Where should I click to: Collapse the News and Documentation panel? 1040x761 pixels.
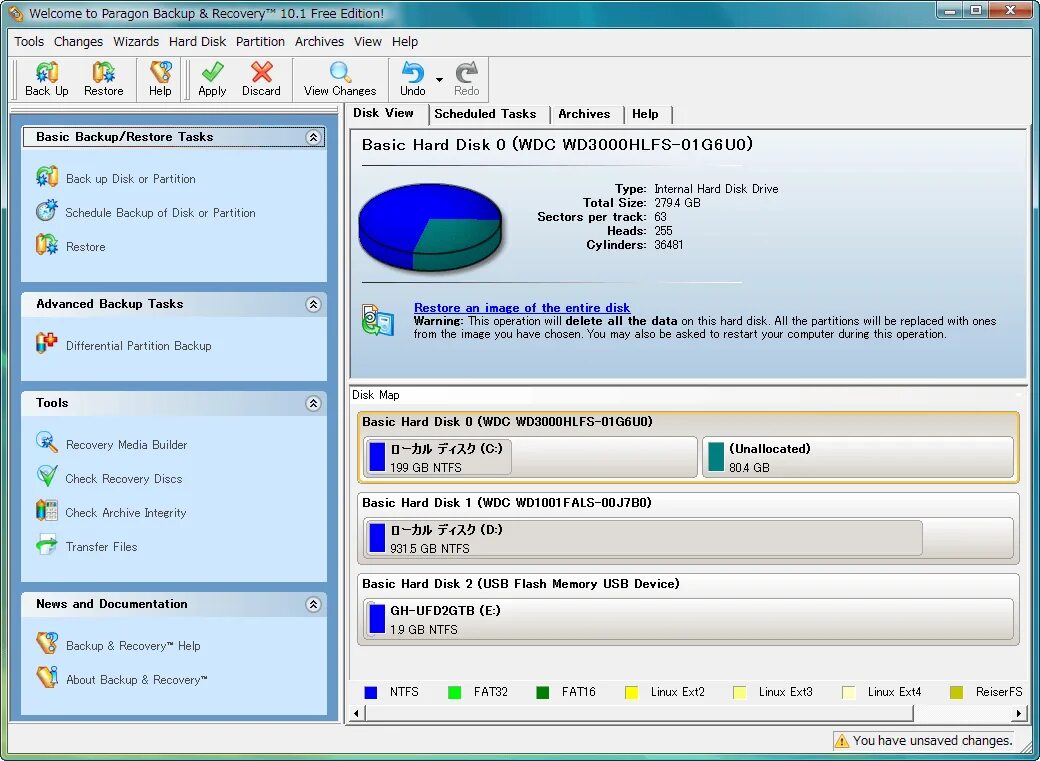313,604
